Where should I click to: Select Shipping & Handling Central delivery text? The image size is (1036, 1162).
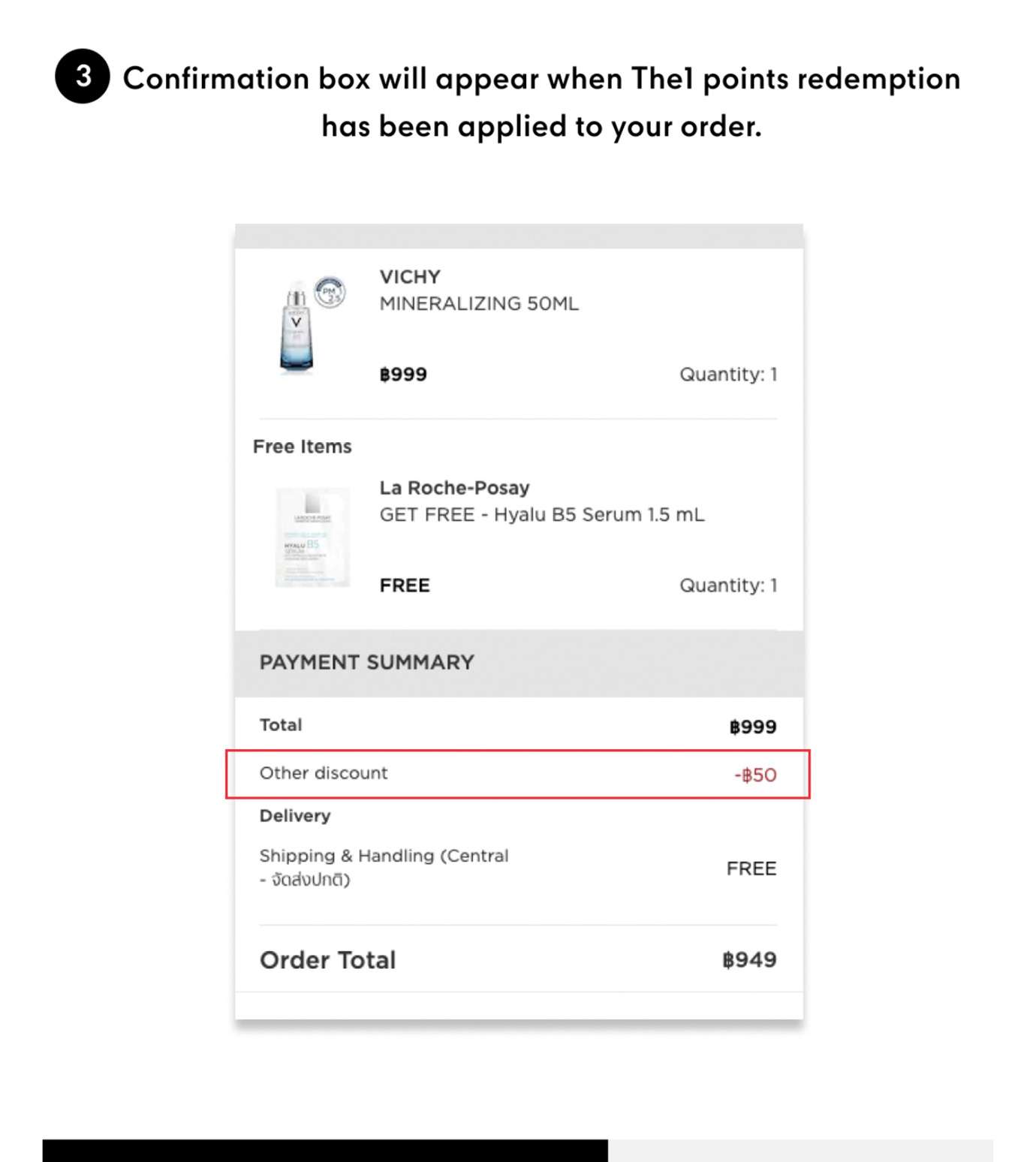tap(384, 867)
